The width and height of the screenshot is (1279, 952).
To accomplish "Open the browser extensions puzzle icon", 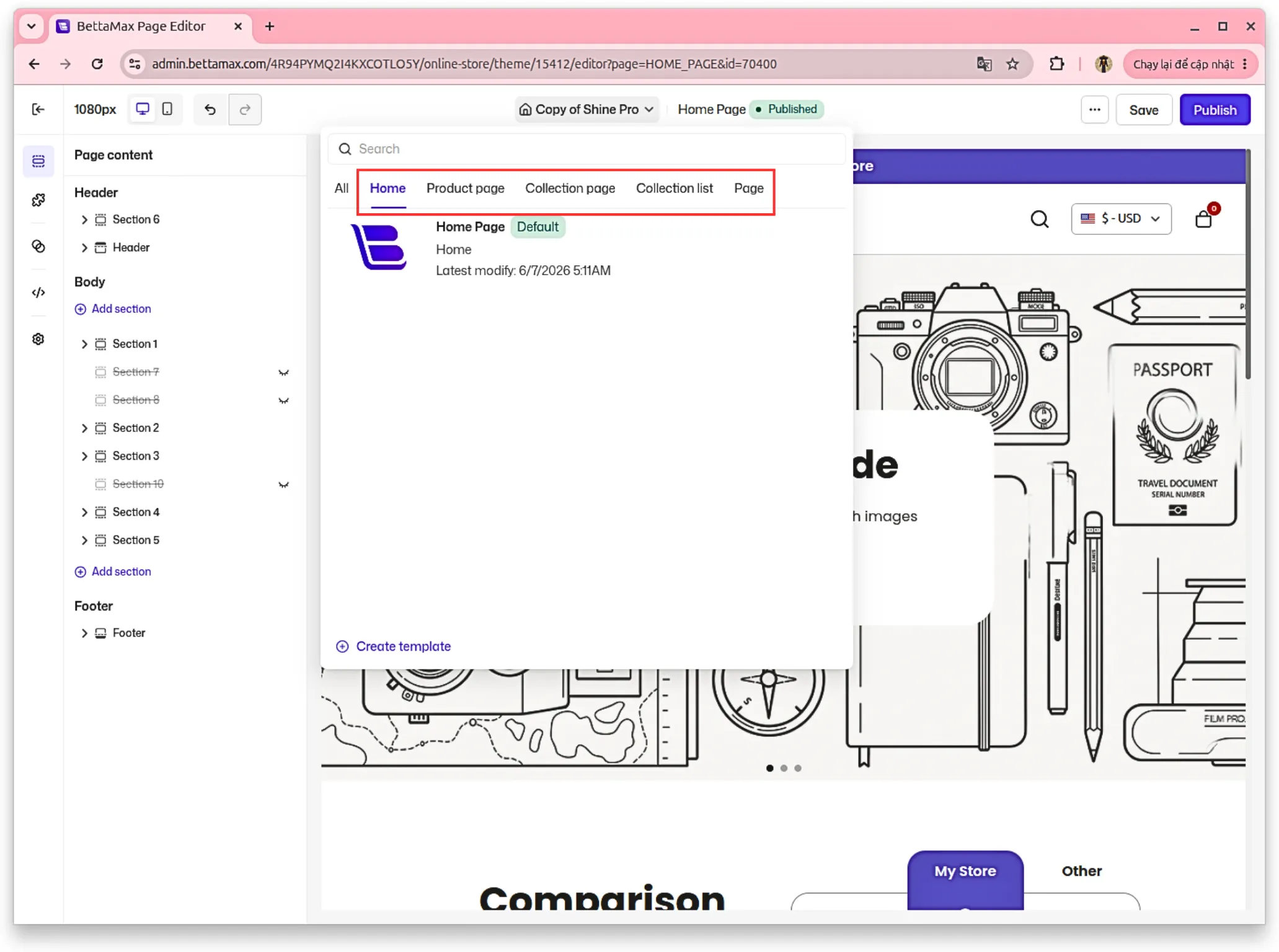I will coord(1056,64).
